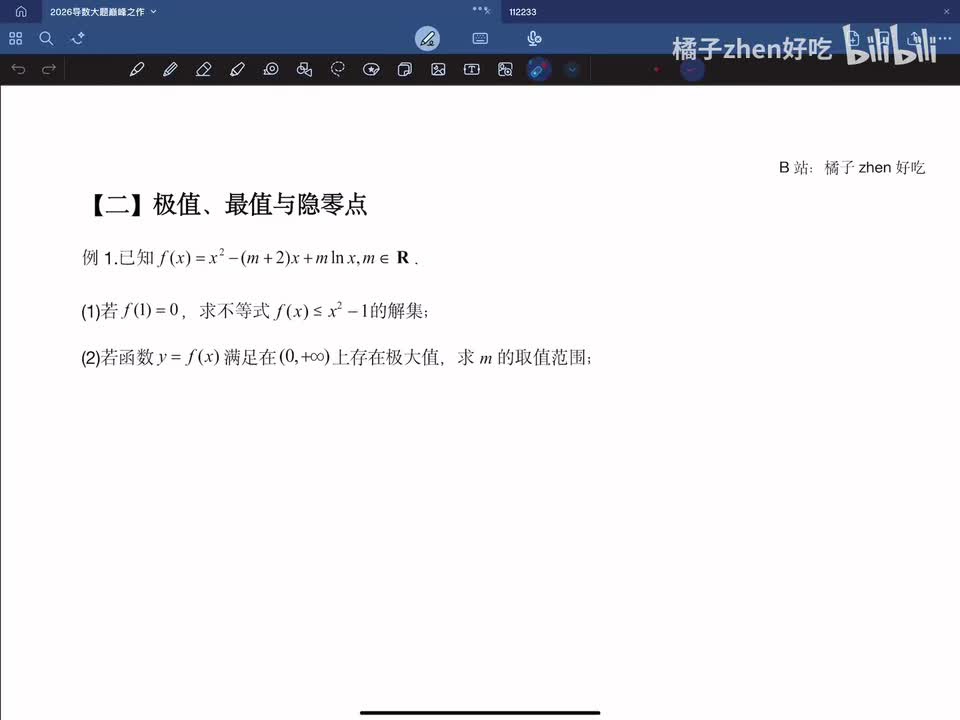Select the Shapes tool
Screen dimensions: 960x720
[x=304, y=69]
